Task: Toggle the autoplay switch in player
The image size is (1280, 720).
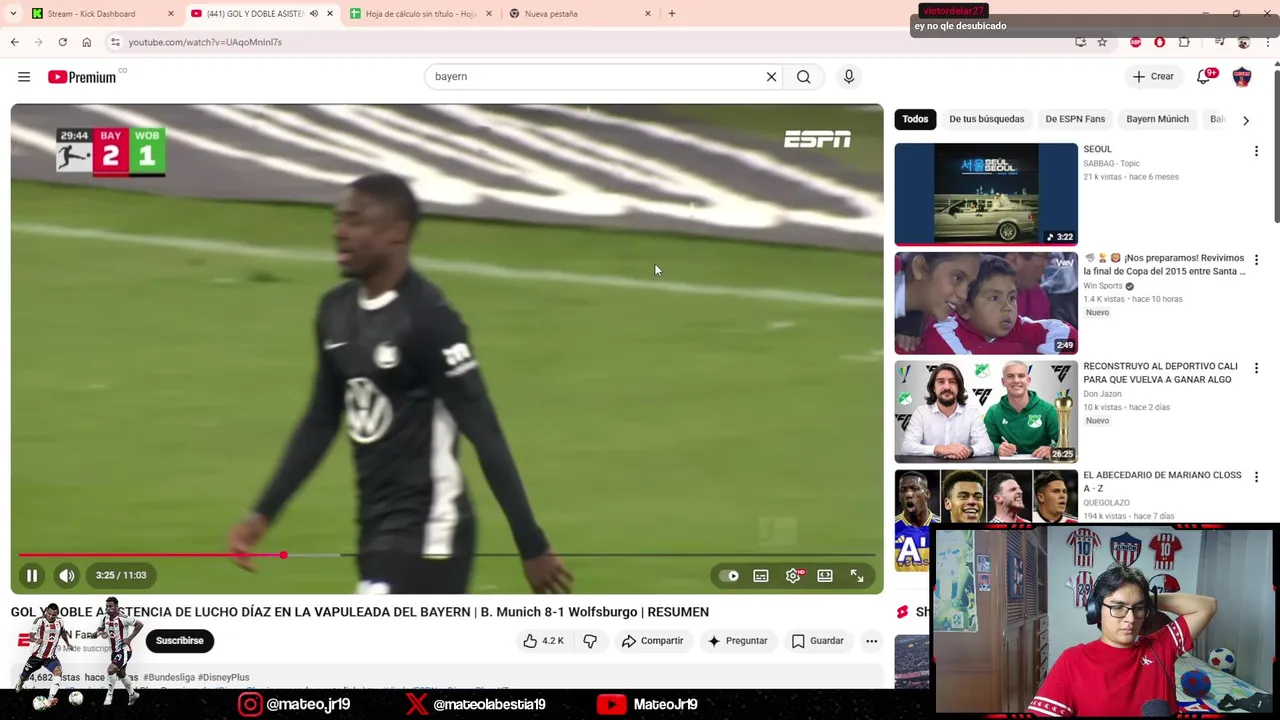Action: pos(729,576)
